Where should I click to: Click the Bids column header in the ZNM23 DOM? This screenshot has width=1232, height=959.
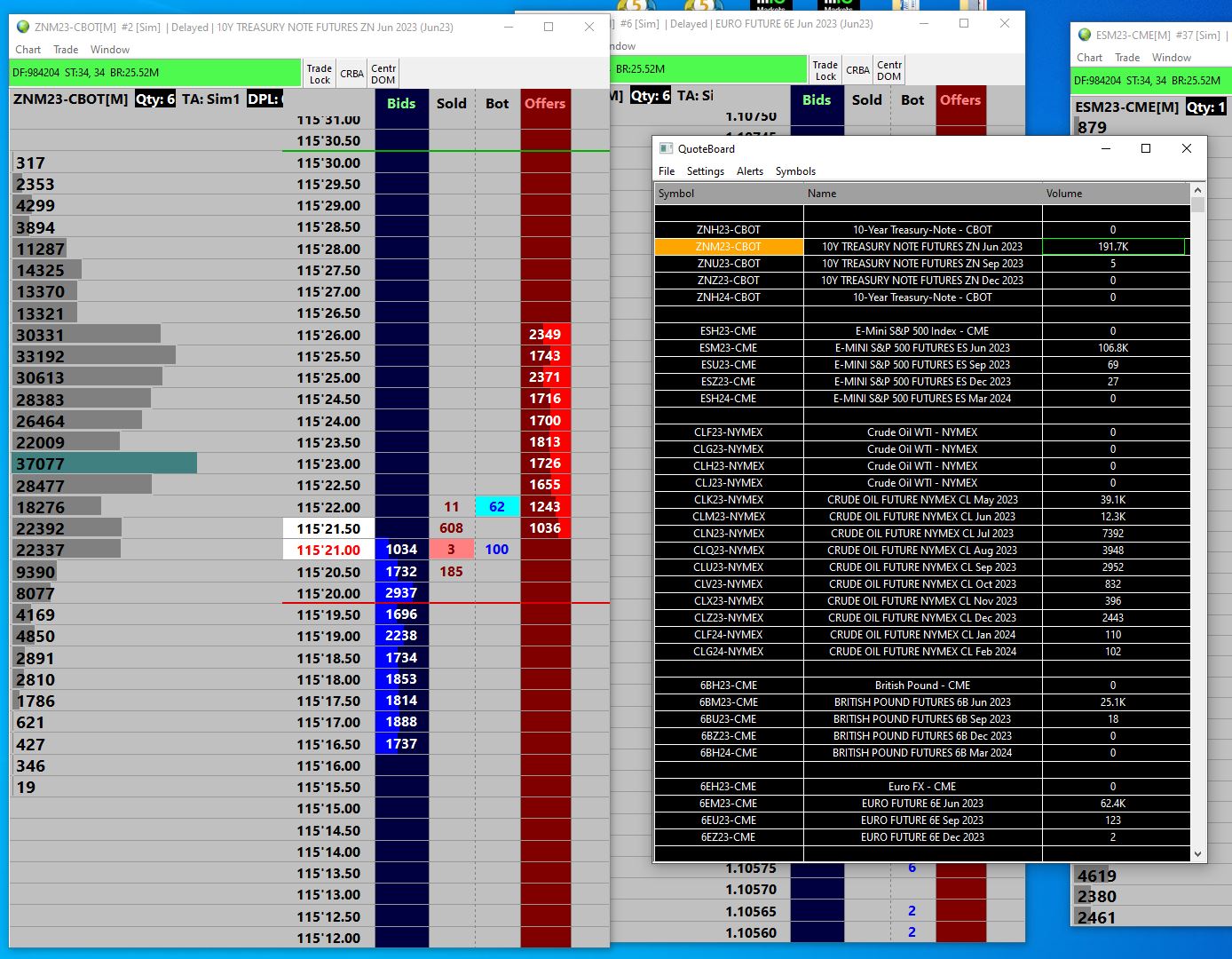(401, 104)
